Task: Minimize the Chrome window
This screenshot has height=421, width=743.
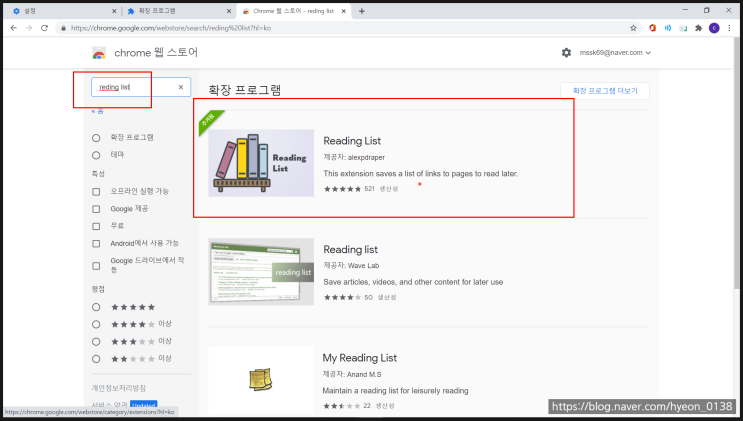Action: click(x=685, y=10)
